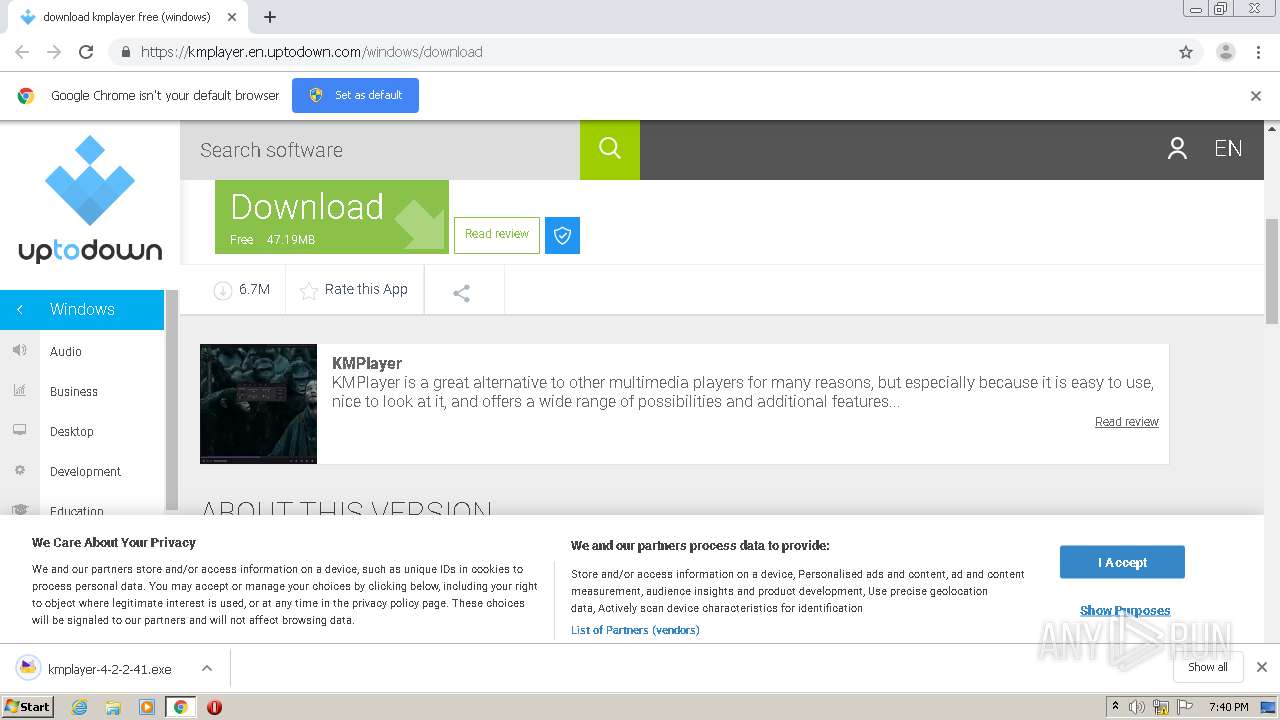Screen dimensions: 1280x720
Task: Dismiss the default browser infobar
Action: (1256, 96)
